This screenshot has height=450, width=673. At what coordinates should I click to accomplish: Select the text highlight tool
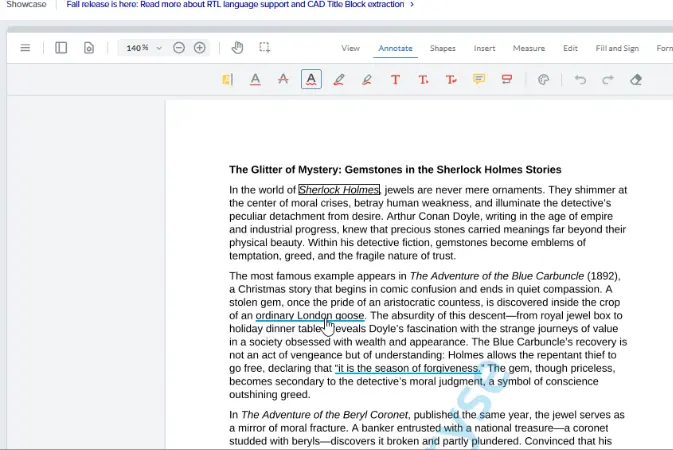click(227, 79)
